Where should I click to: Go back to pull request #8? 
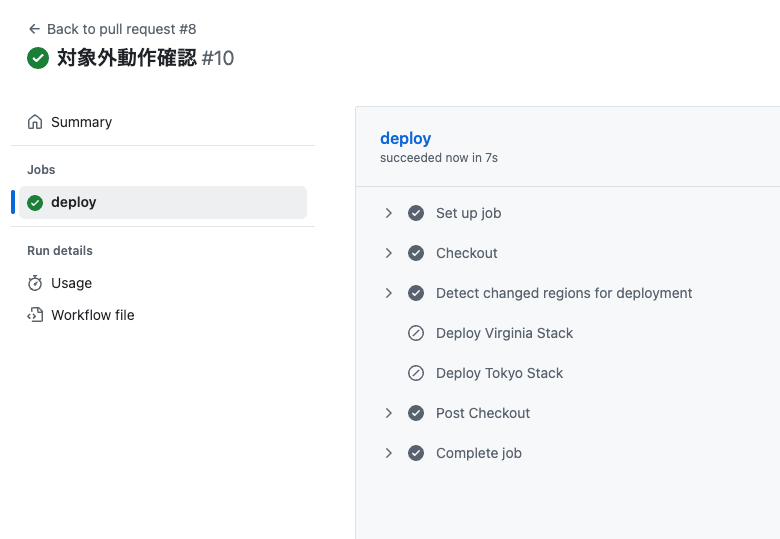121,29
